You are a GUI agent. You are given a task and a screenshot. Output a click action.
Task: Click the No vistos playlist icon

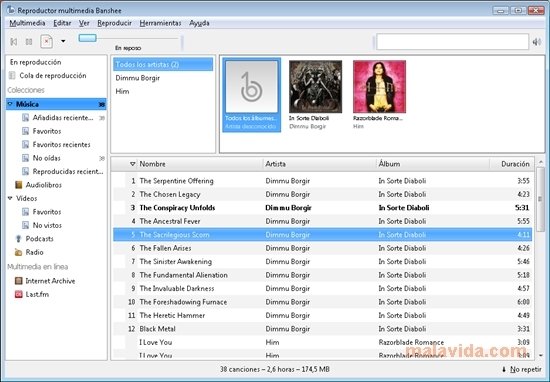[25, 225]
